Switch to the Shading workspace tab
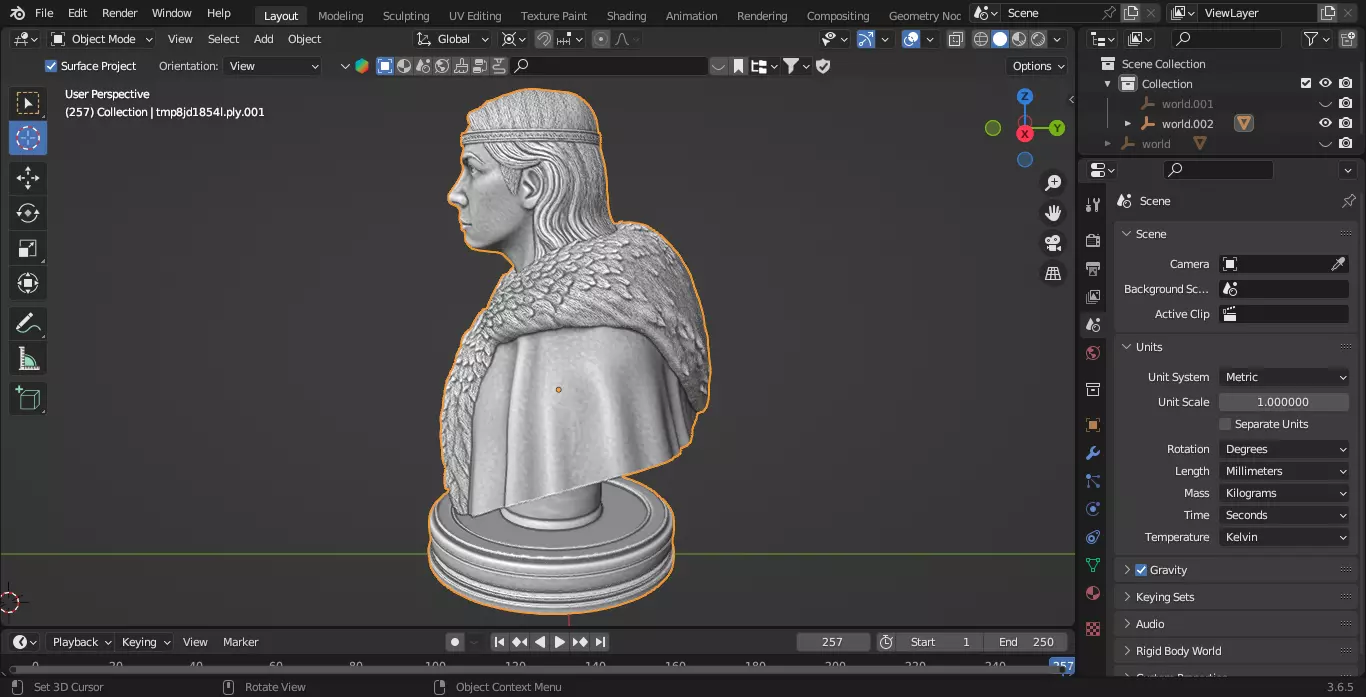Viewport: 1366px width, 697px height. point(626,16)
